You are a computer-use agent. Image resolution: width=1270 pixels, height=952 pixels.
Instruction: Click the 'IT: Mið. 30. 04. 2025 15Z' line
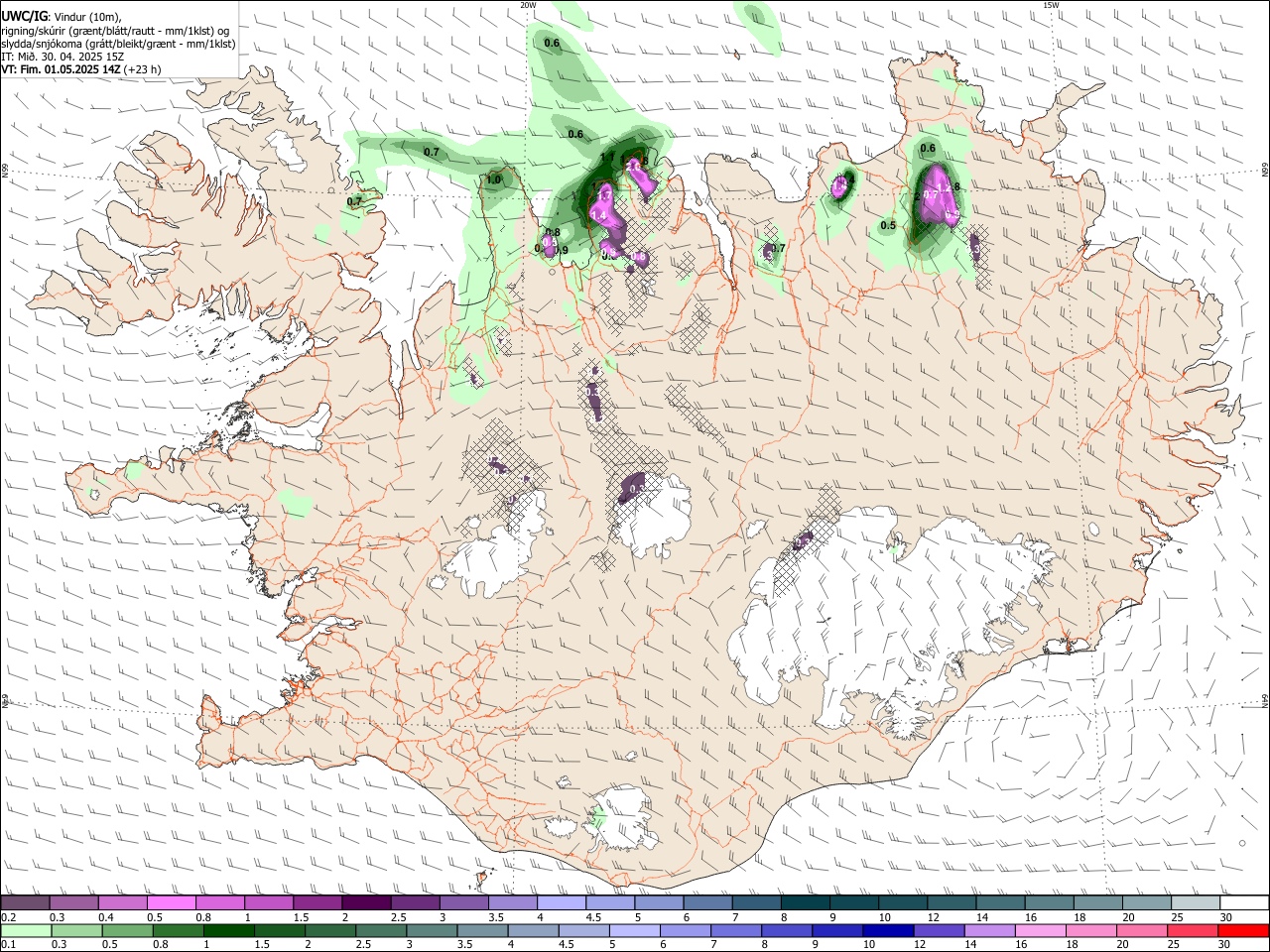[63, 57]
